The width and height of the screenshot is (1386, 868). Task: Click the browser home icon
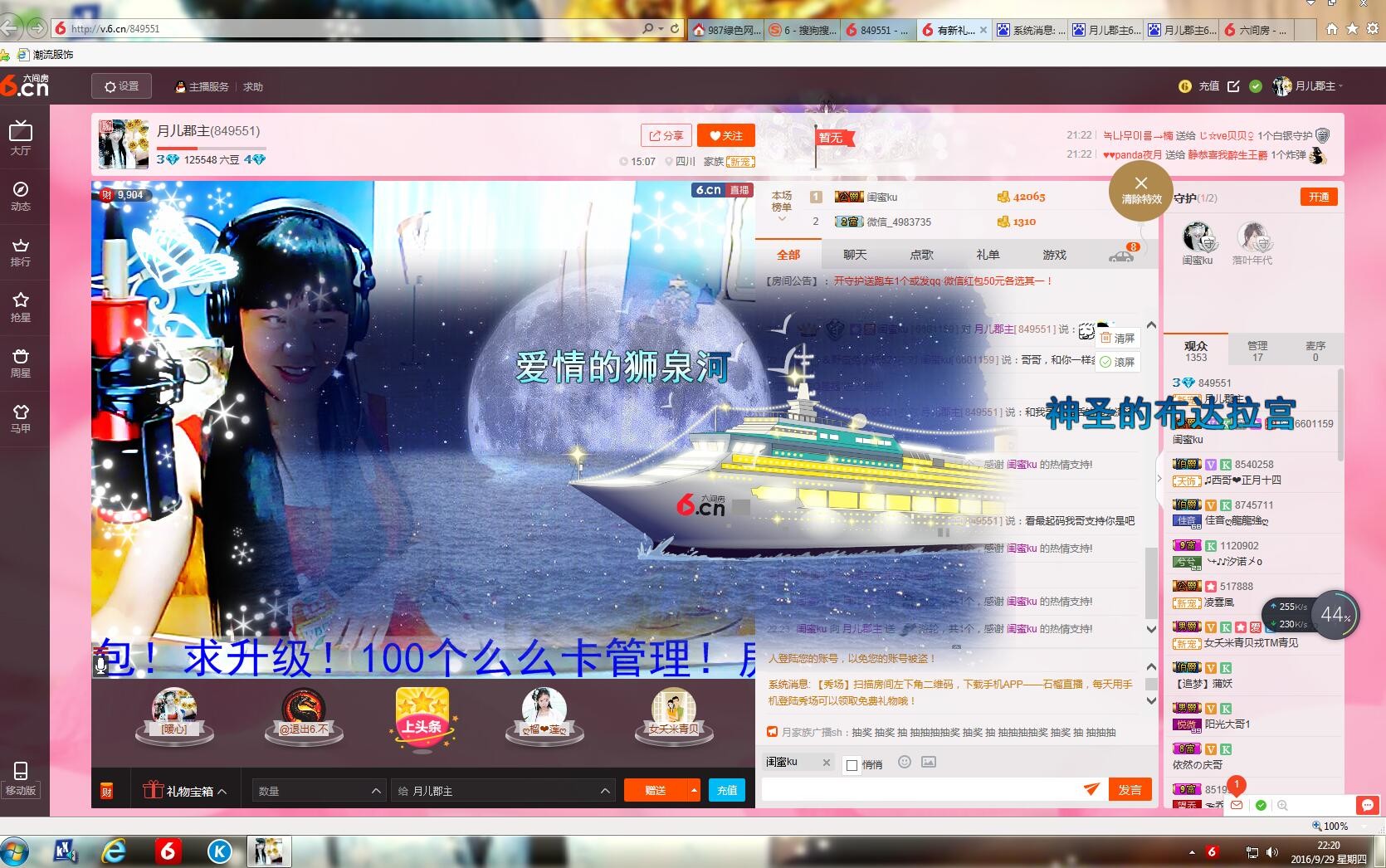1331,28
